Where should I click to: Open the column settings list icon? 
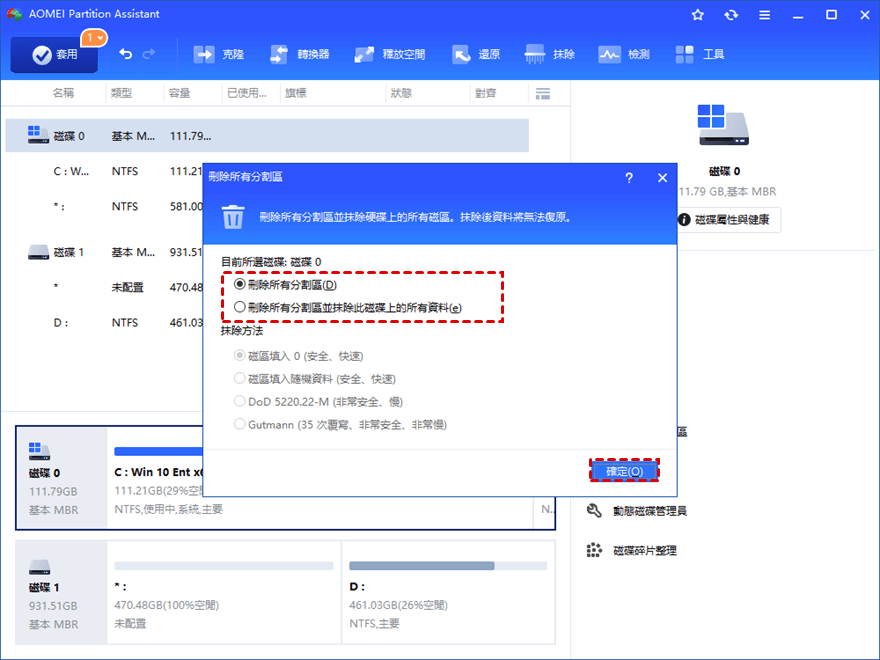point(543,94)
